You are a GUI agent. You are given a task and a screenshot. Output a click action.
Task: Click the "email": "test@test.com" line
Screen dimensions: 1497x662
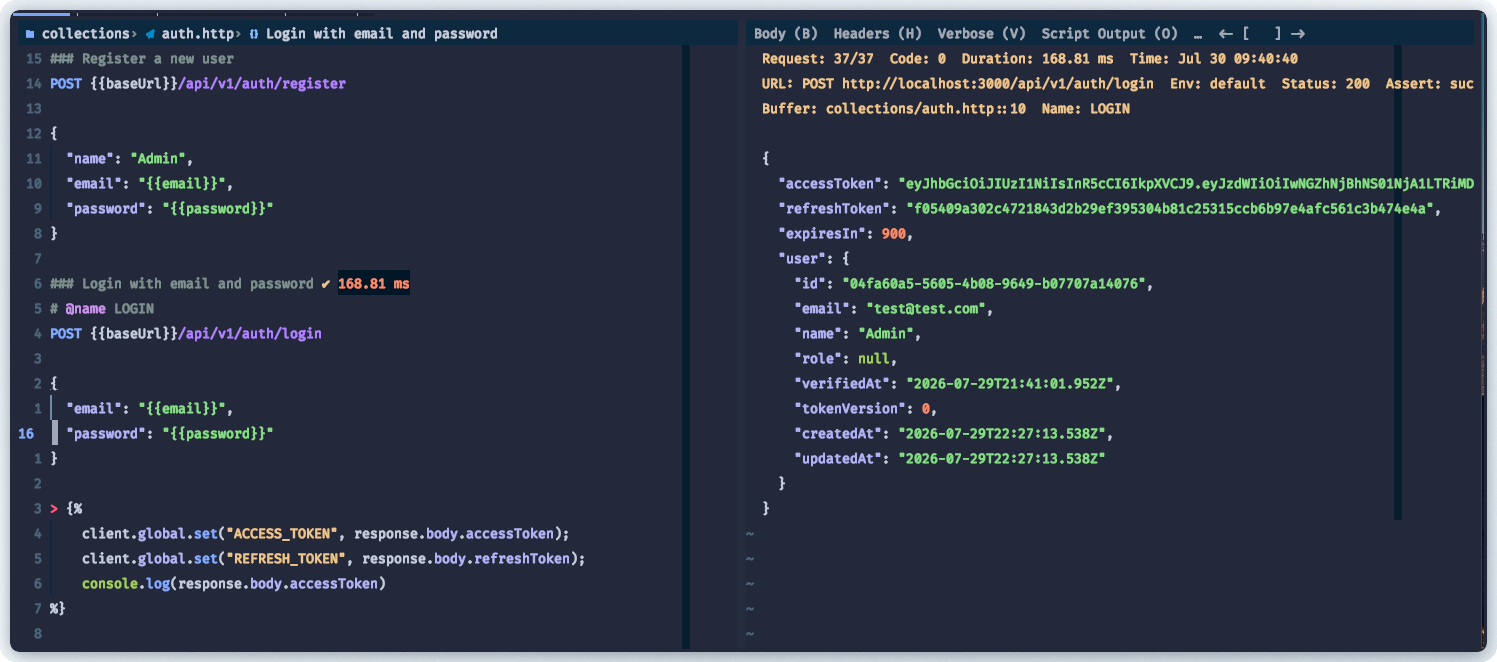pos(894,309)
